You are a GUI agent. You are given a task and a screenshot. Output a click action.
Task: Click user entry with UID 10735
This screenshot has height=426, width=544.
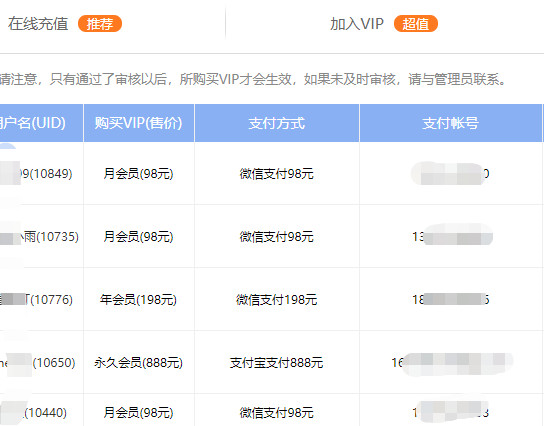pyautogui.click(x=39, y=237)
